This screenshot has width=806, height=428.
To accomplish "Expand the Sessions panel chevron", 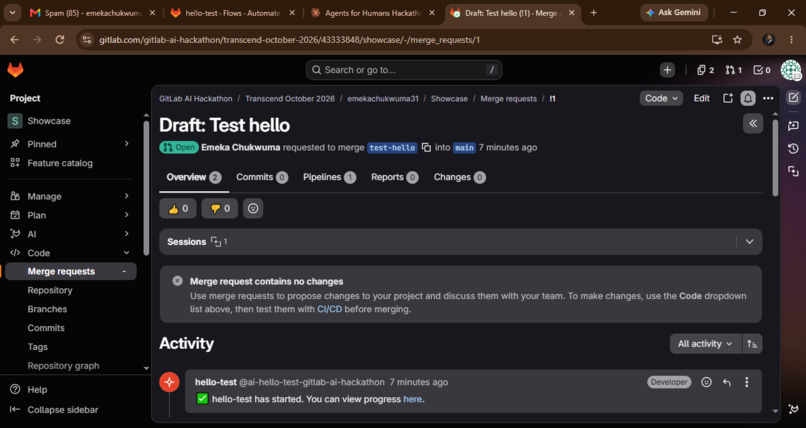I will [749, 241].
